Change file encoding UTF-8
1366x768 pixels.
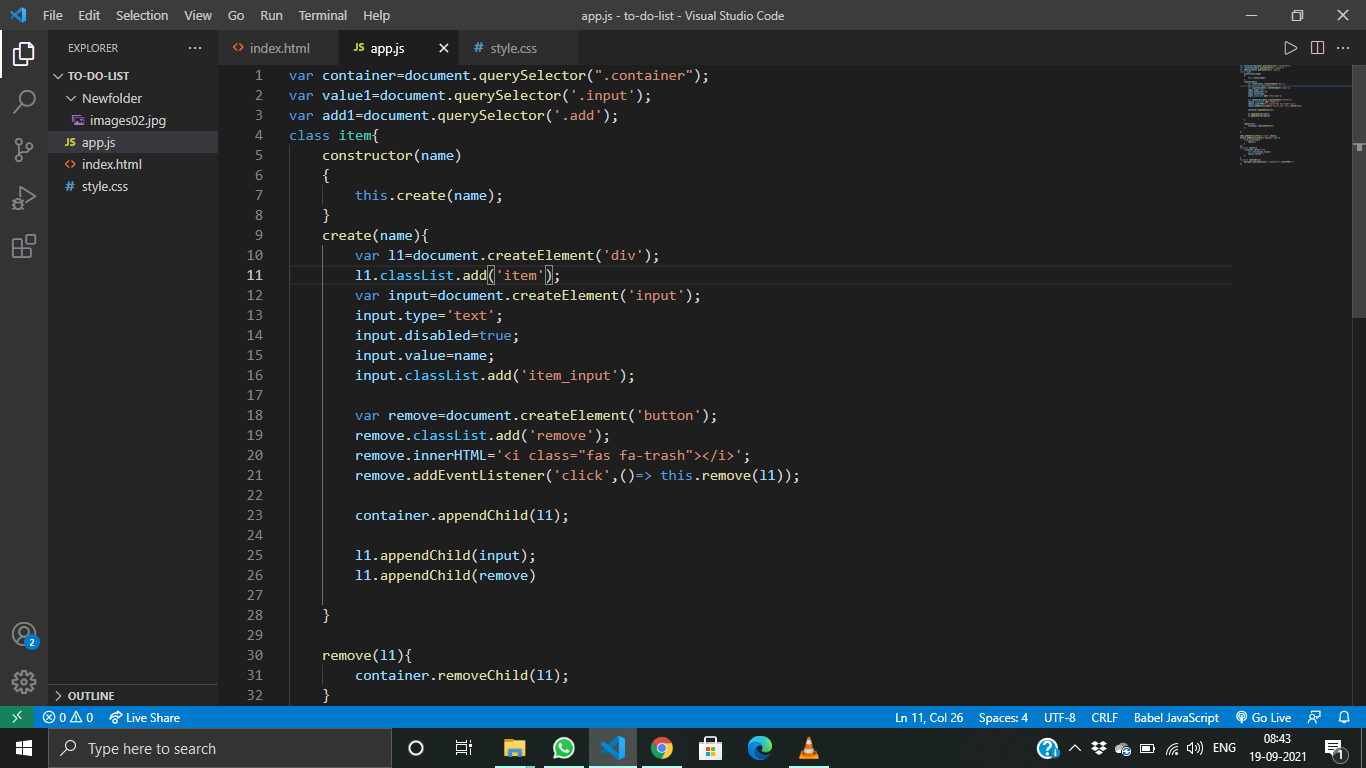pos(1060,717)
